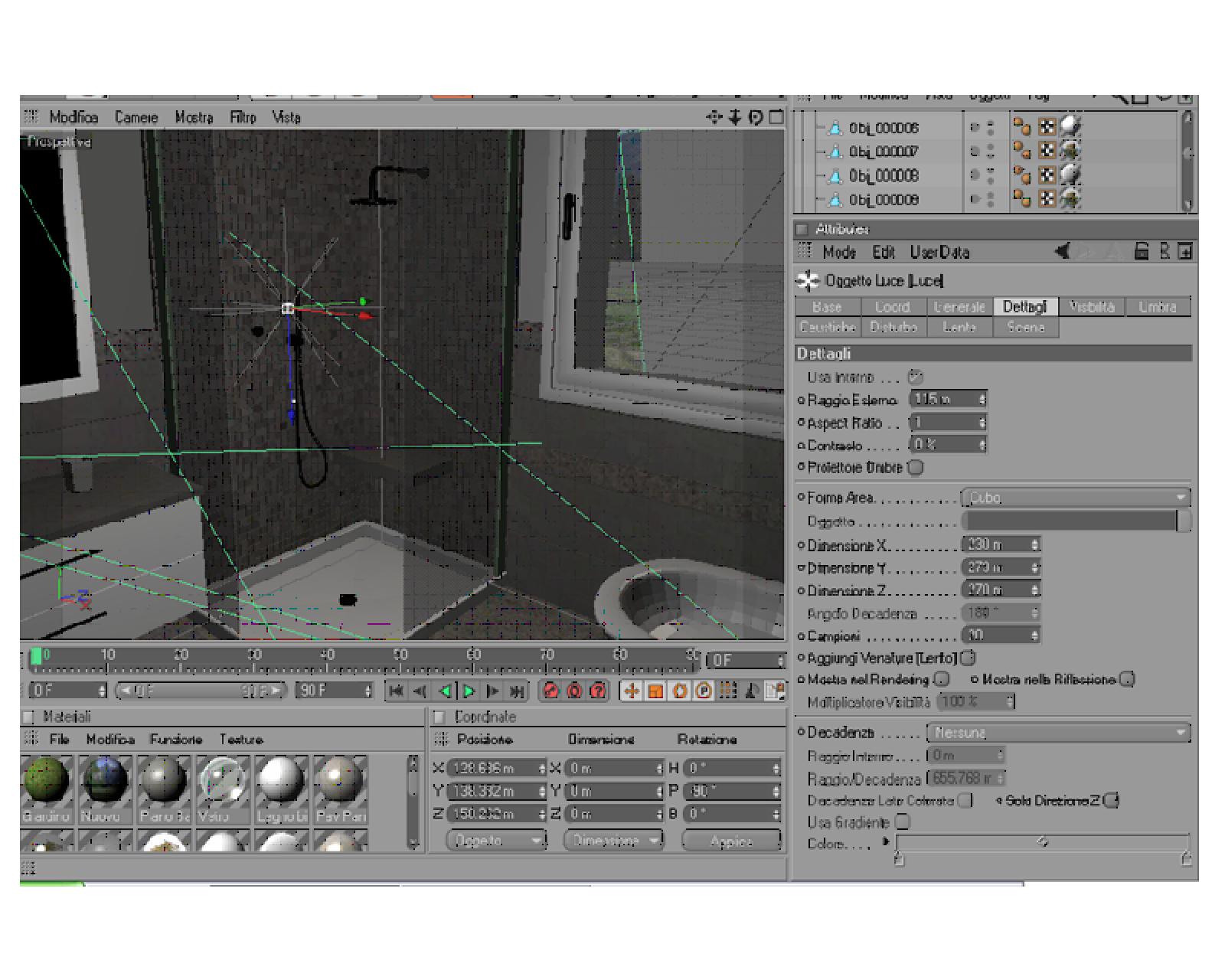The width and height of the screenshot is (1225, 980).
Task: Enable the Usa Gradiente checkbox
Action: coord(903,822)
